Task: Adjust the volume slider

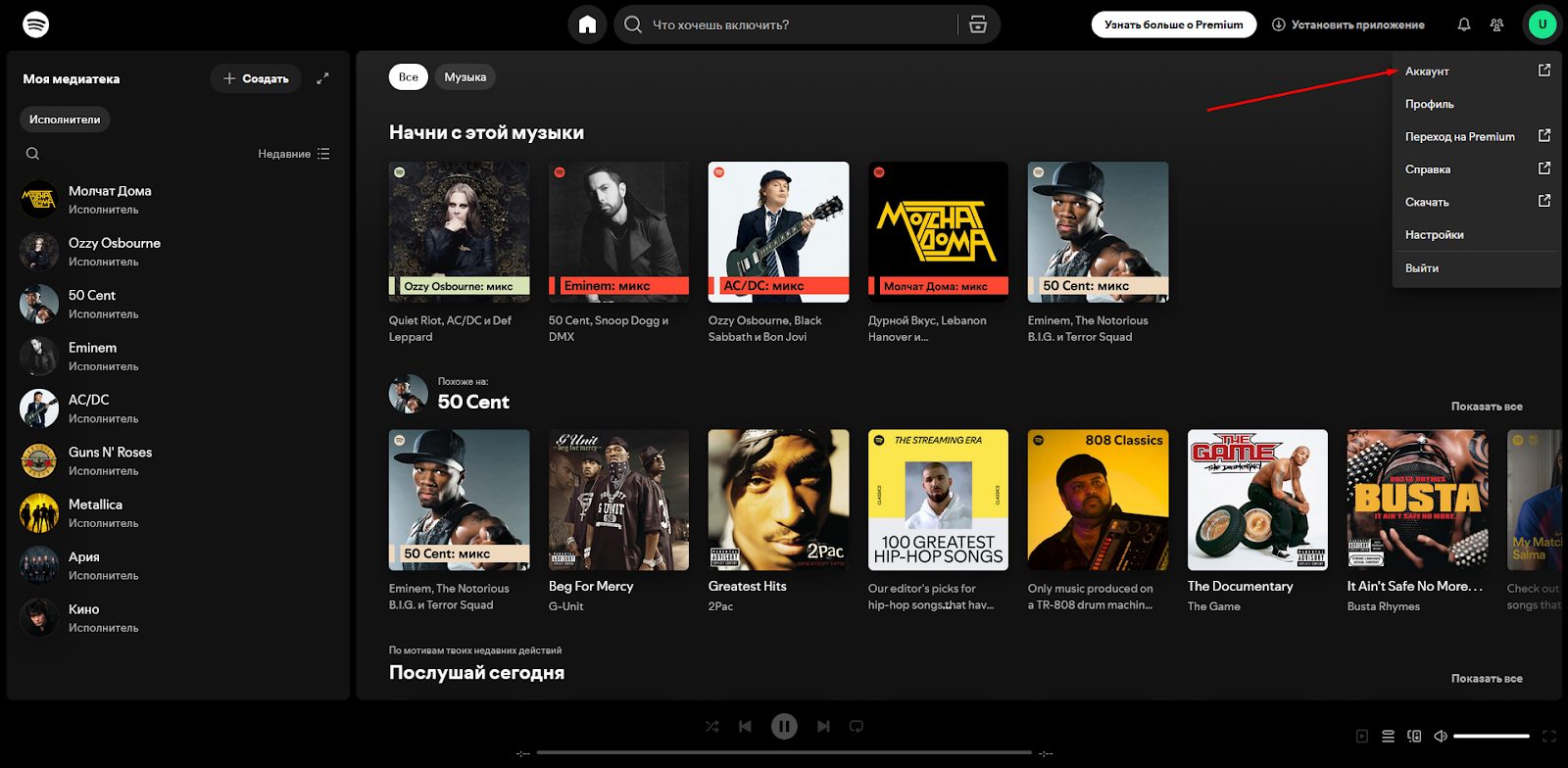Action: coord(1491,736)
